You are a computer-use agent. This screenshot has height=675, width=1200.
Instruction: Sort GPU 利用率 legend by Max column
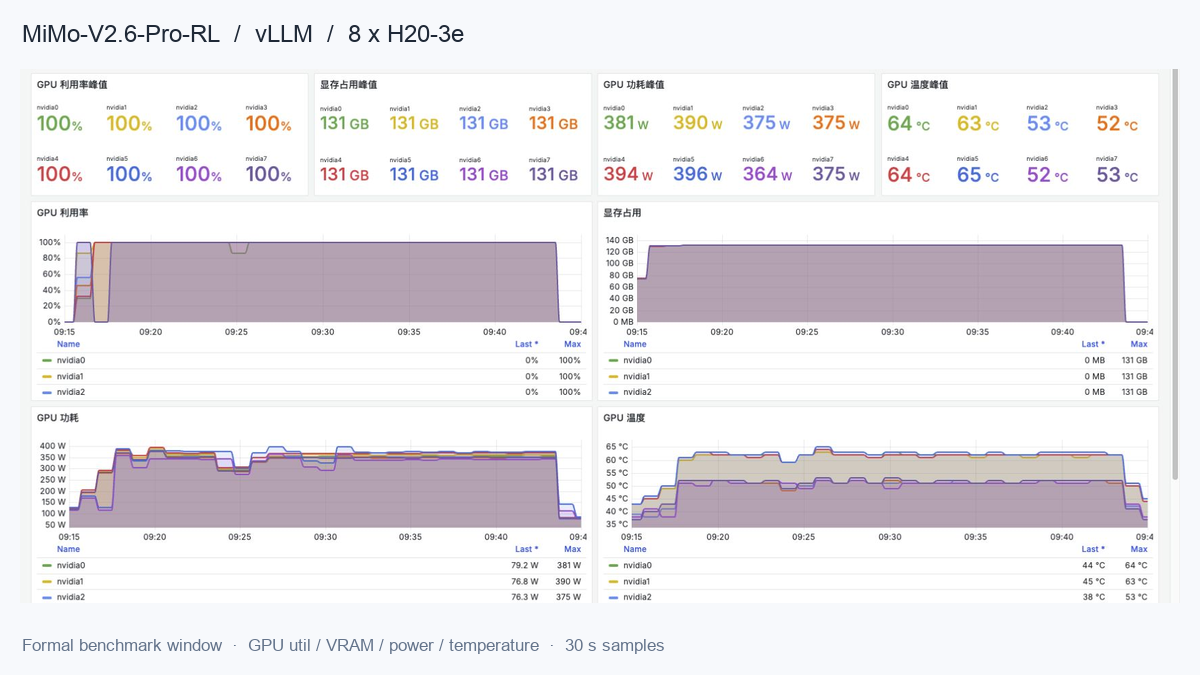coord(572,344)
